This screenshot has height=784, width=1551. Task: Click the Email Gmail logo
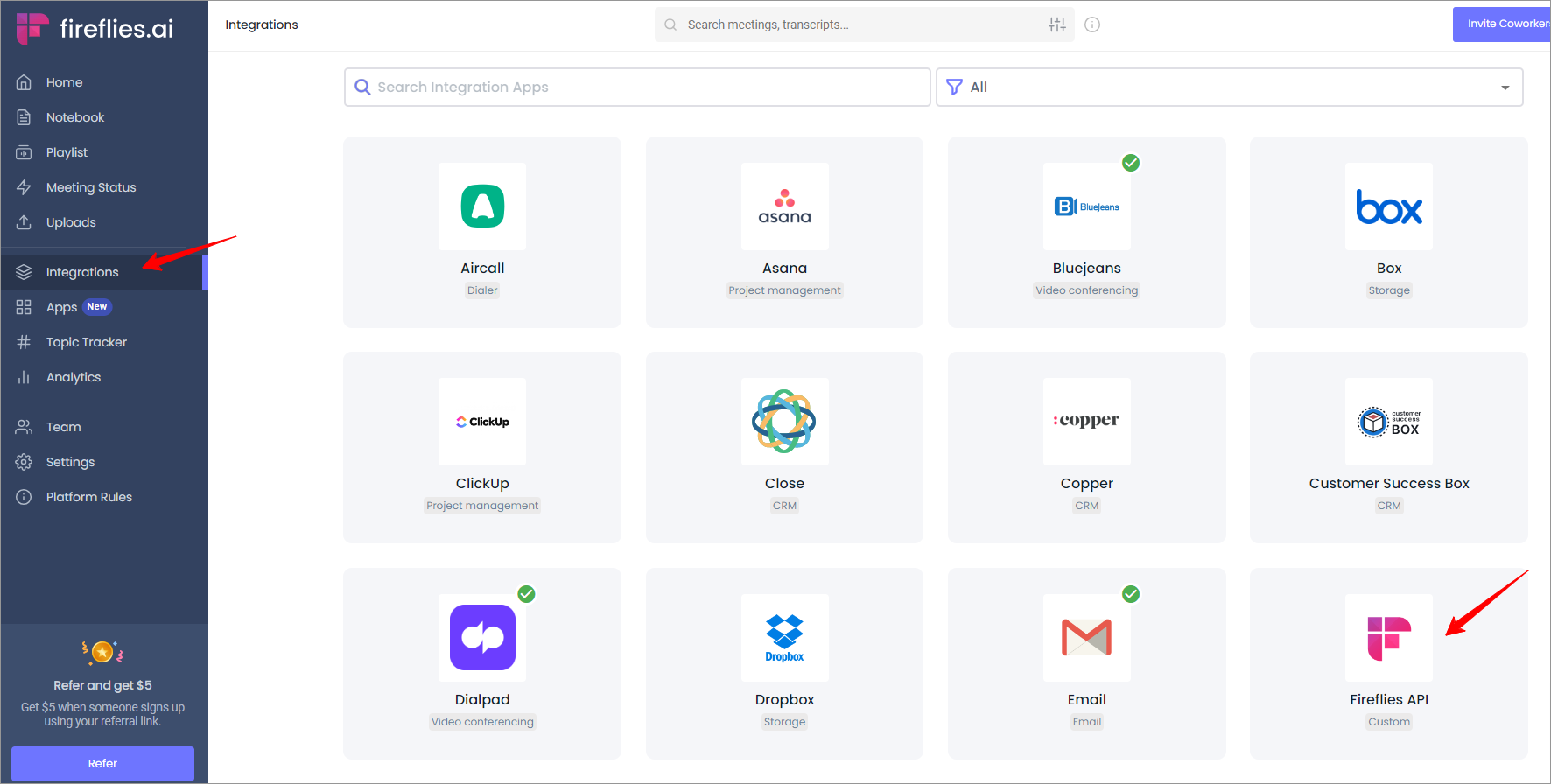click(x=1087, y=638)
